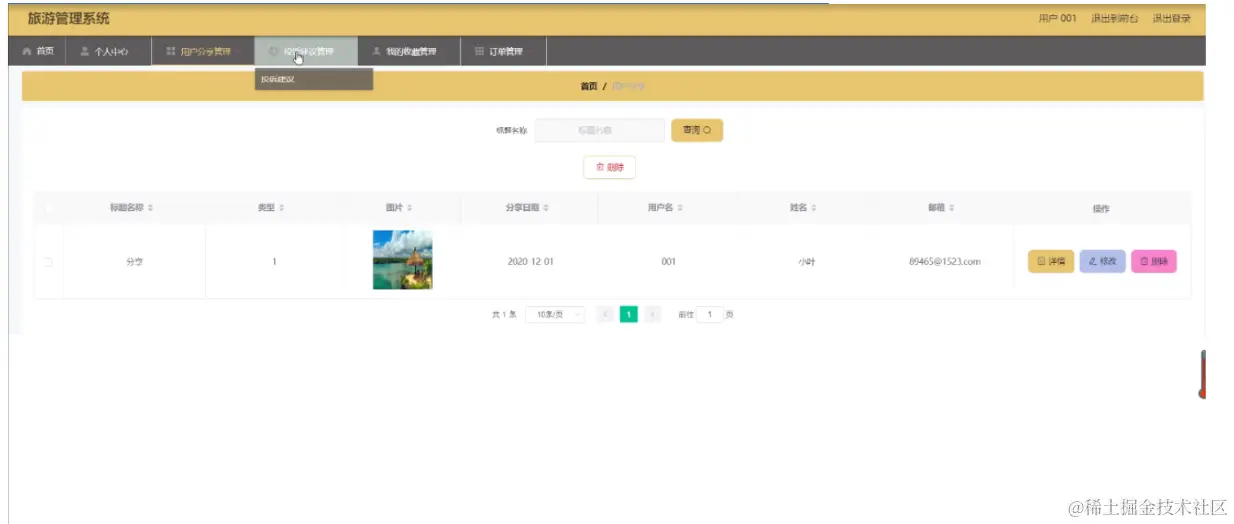
Task: Sort by 分享日期 column arrows
Action: (545, 208)
